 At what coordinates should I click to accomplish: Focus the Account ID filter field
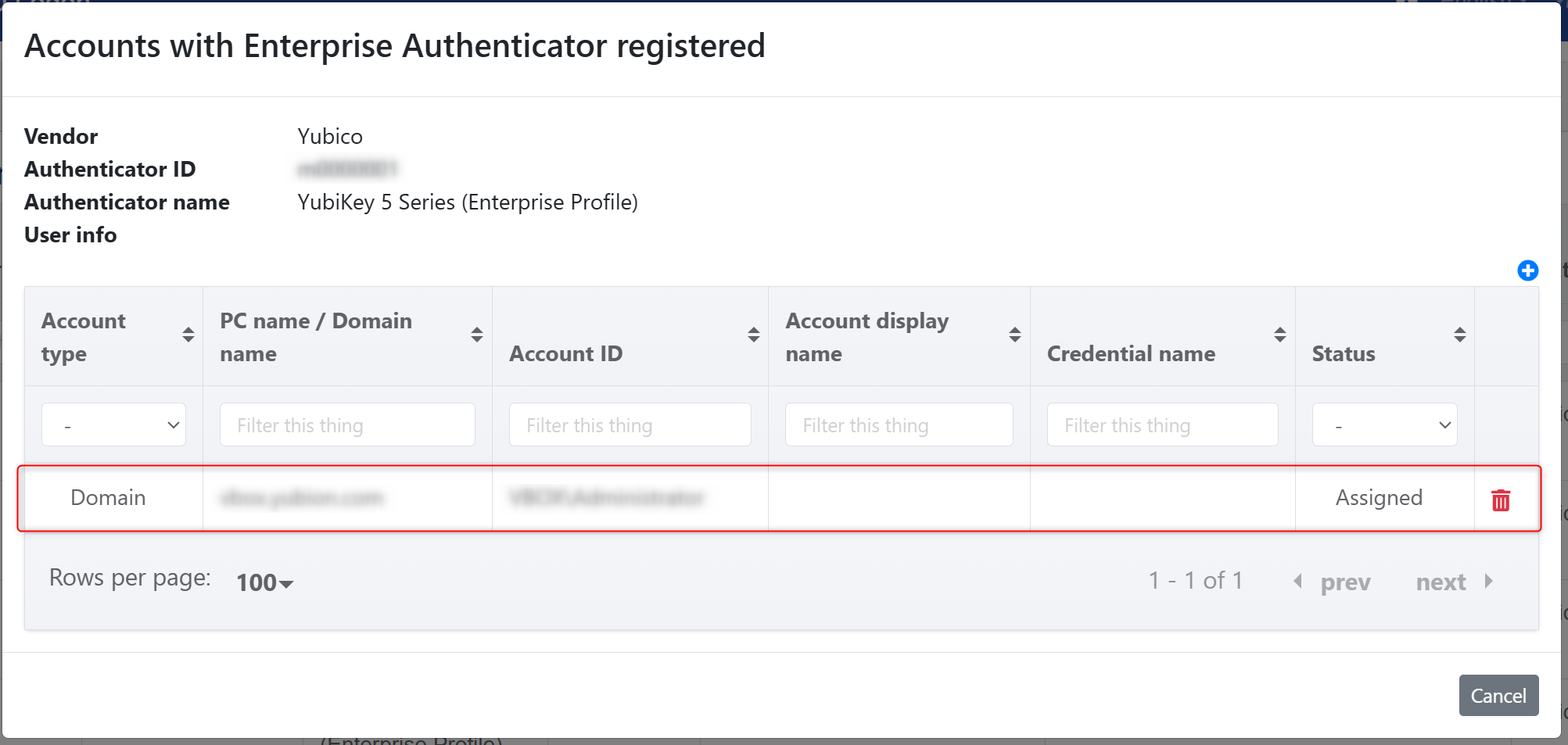630,424
